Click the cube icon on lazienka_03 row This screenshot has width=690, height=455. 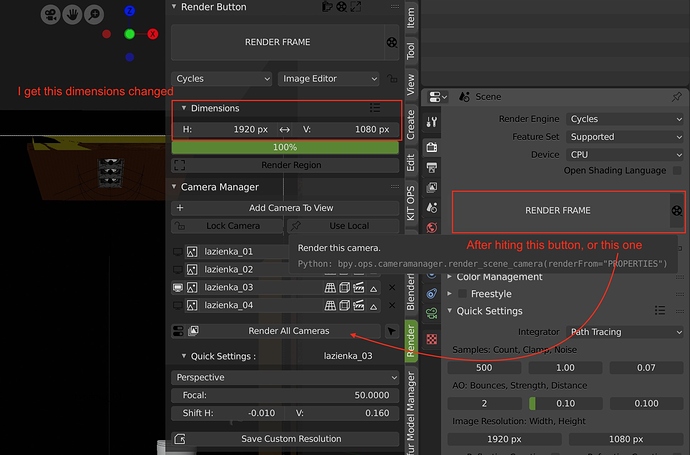tap(345, 288)
